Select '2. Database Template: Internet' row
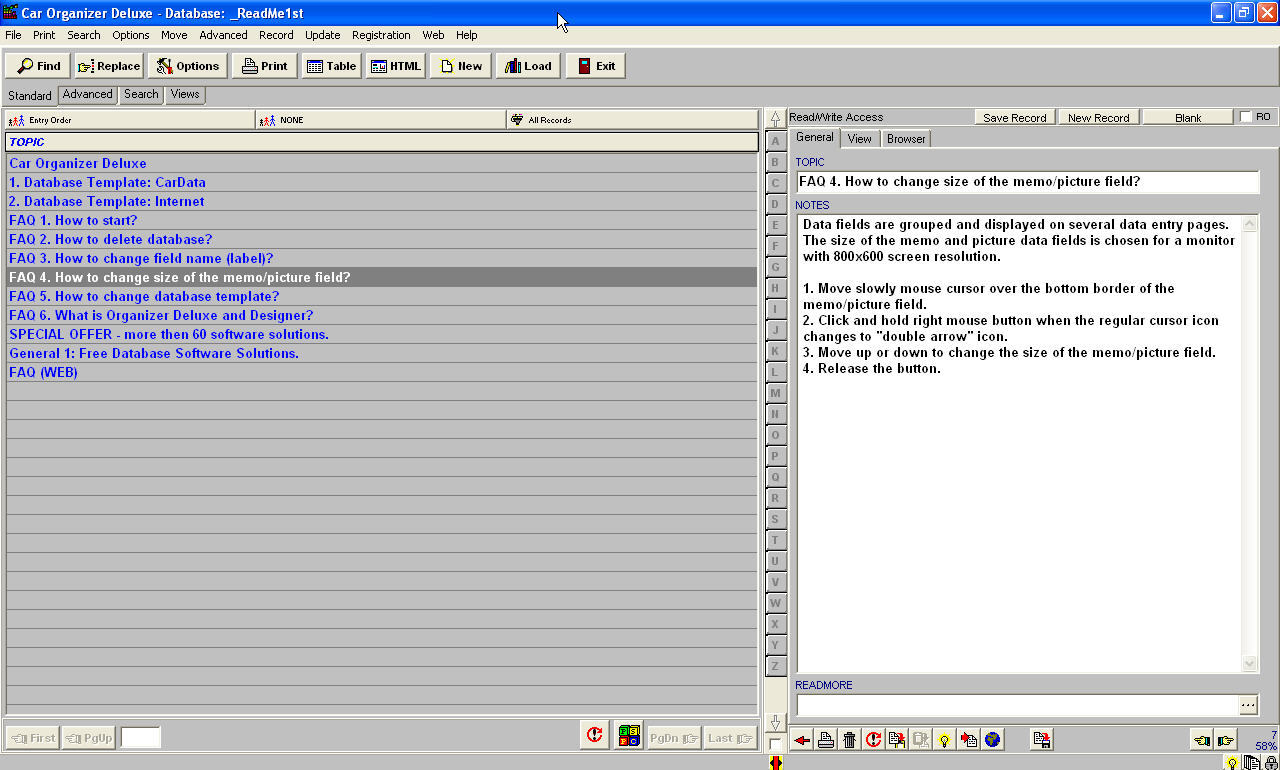Image resolution: width=1280 pixels, height=770 pixels. (381, 201)
